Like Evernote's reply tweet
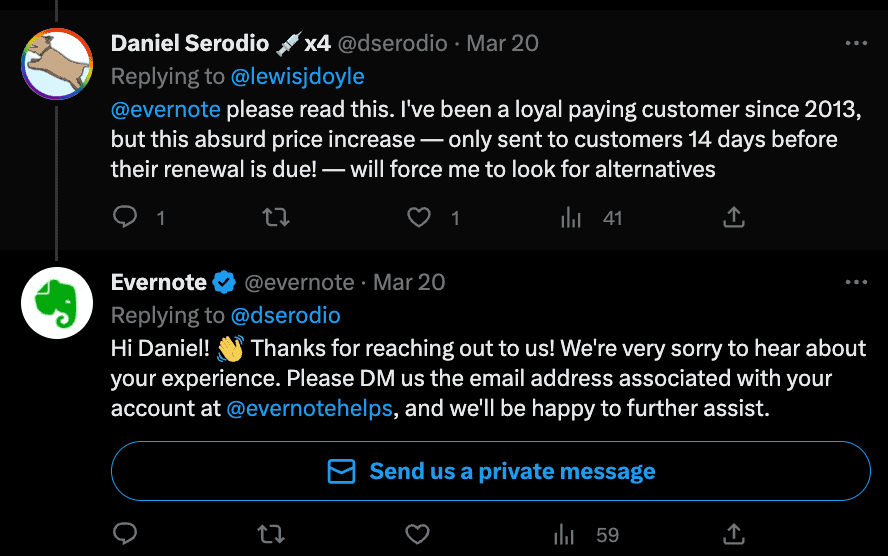Viewport: 888px width, 556px height. (x=418, y=533)
